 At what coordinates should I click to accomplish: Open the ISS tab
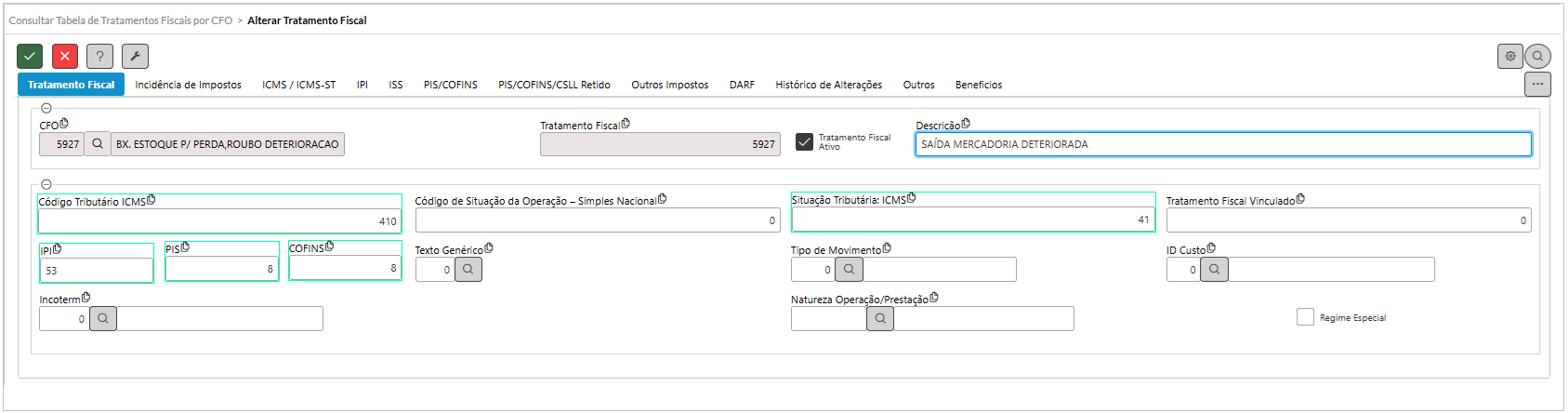pos(396,85)
